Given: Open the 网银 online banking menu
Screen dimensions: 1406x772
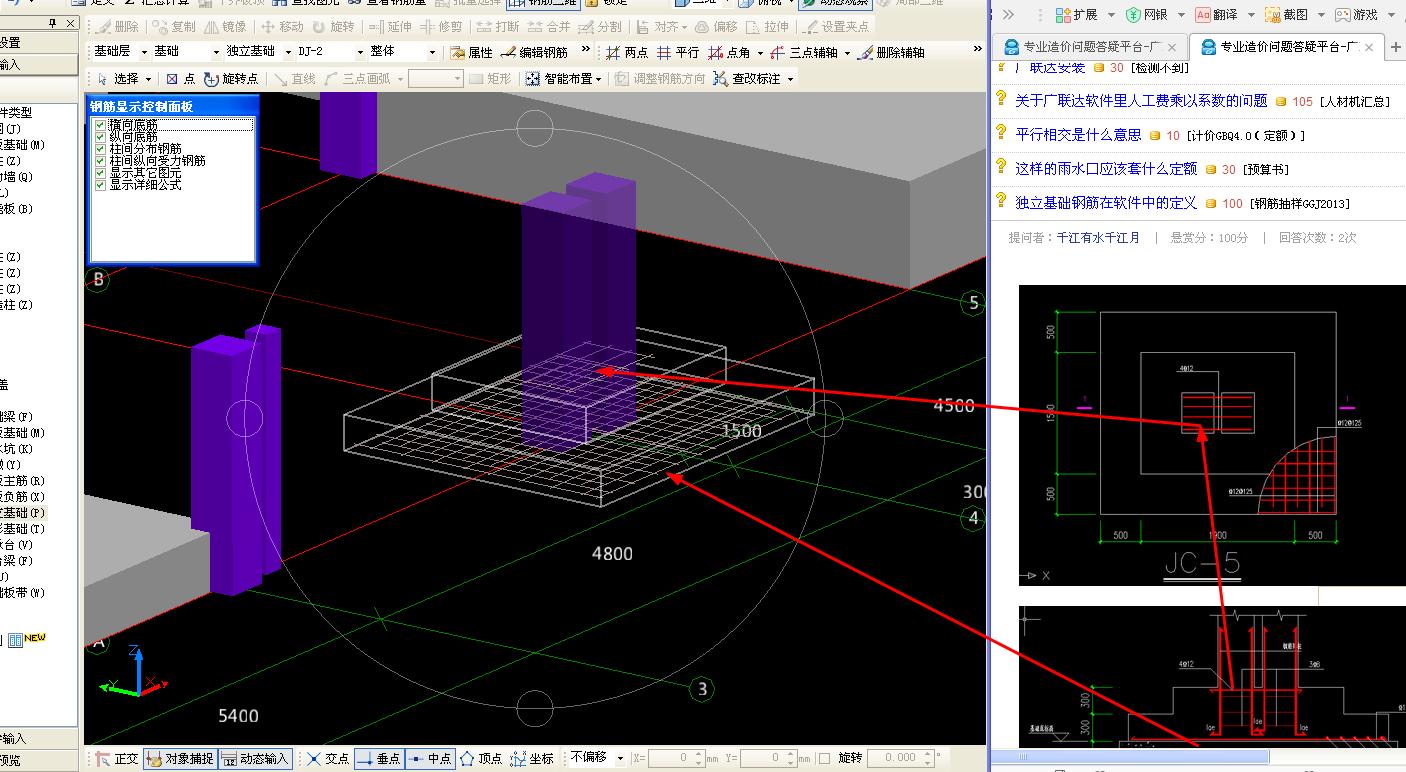Looking at the screenshot, I should point(1154,15).
